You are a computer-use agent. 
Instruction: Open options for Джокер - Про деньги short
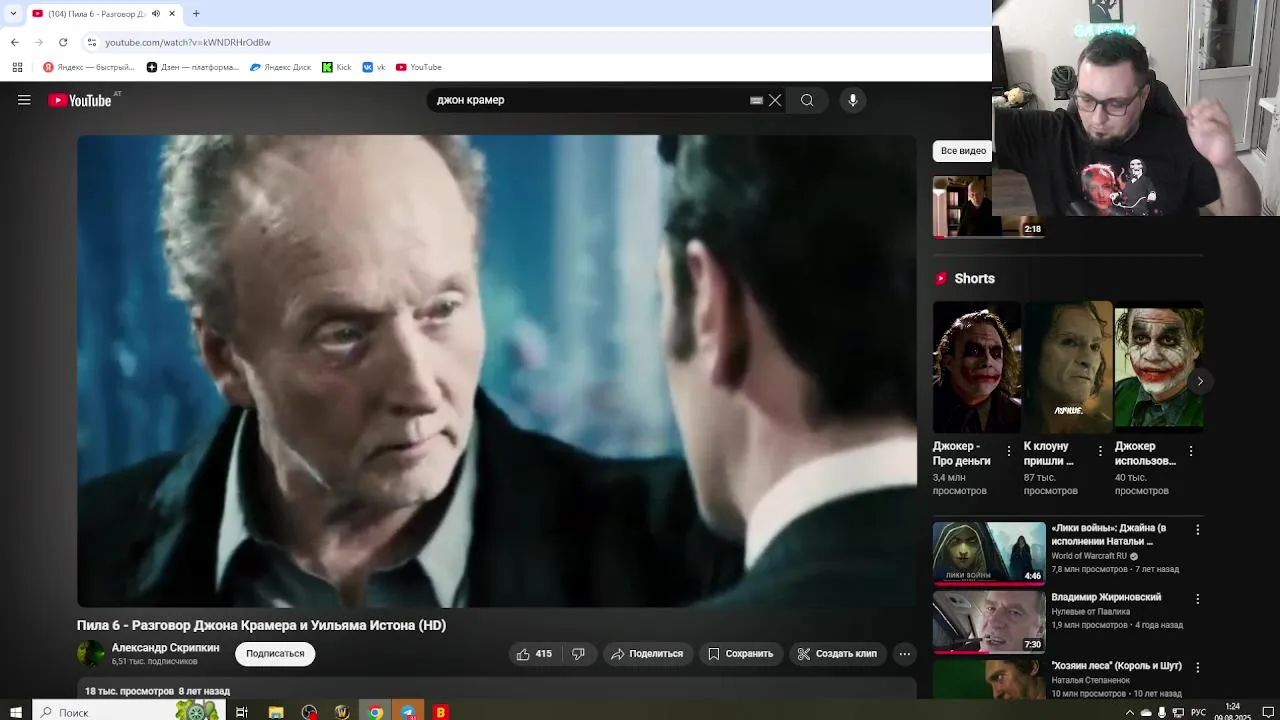click(1008, 451)
